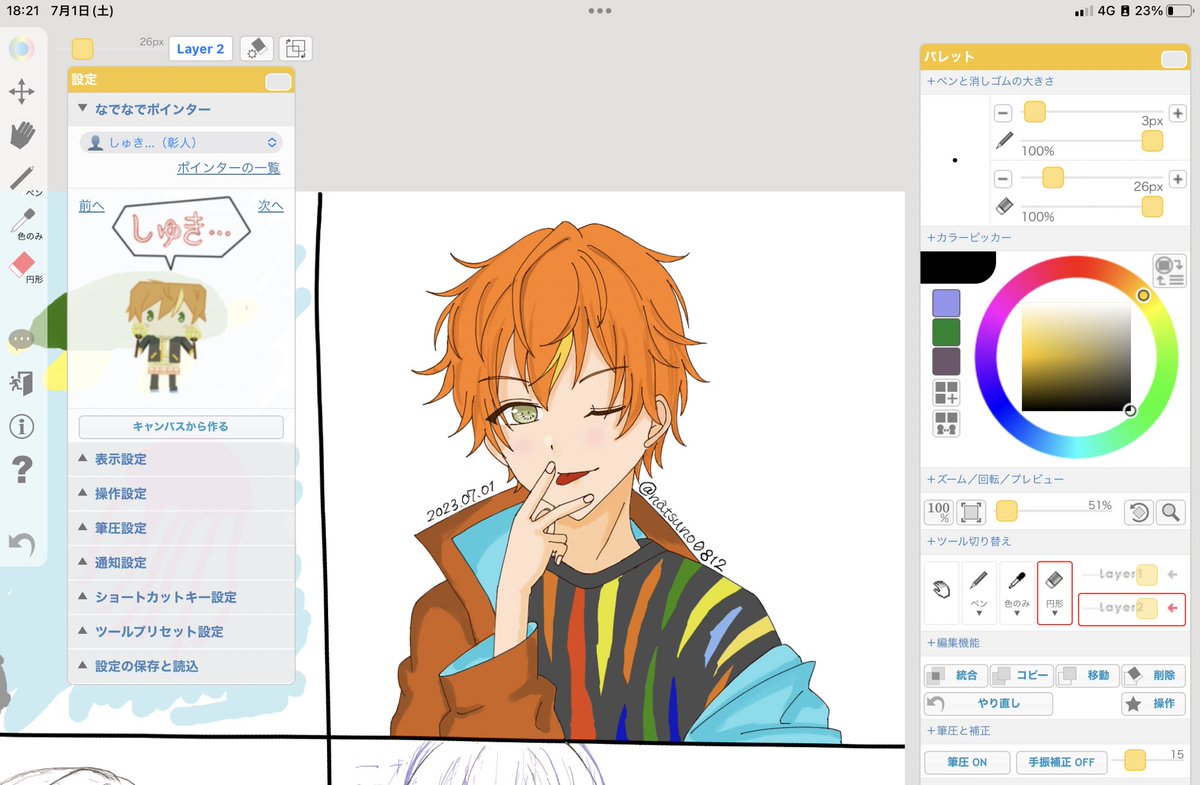Click 削除 delete button

(1154, 676)
